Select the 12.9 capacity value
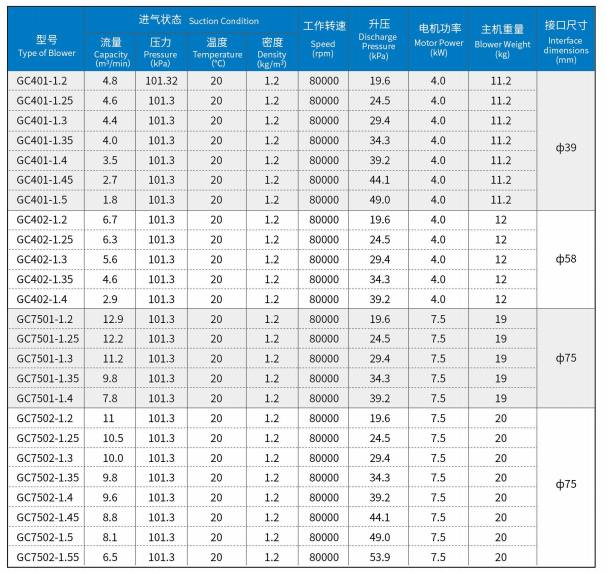This screenshot has height=574, width=607. 113,319
